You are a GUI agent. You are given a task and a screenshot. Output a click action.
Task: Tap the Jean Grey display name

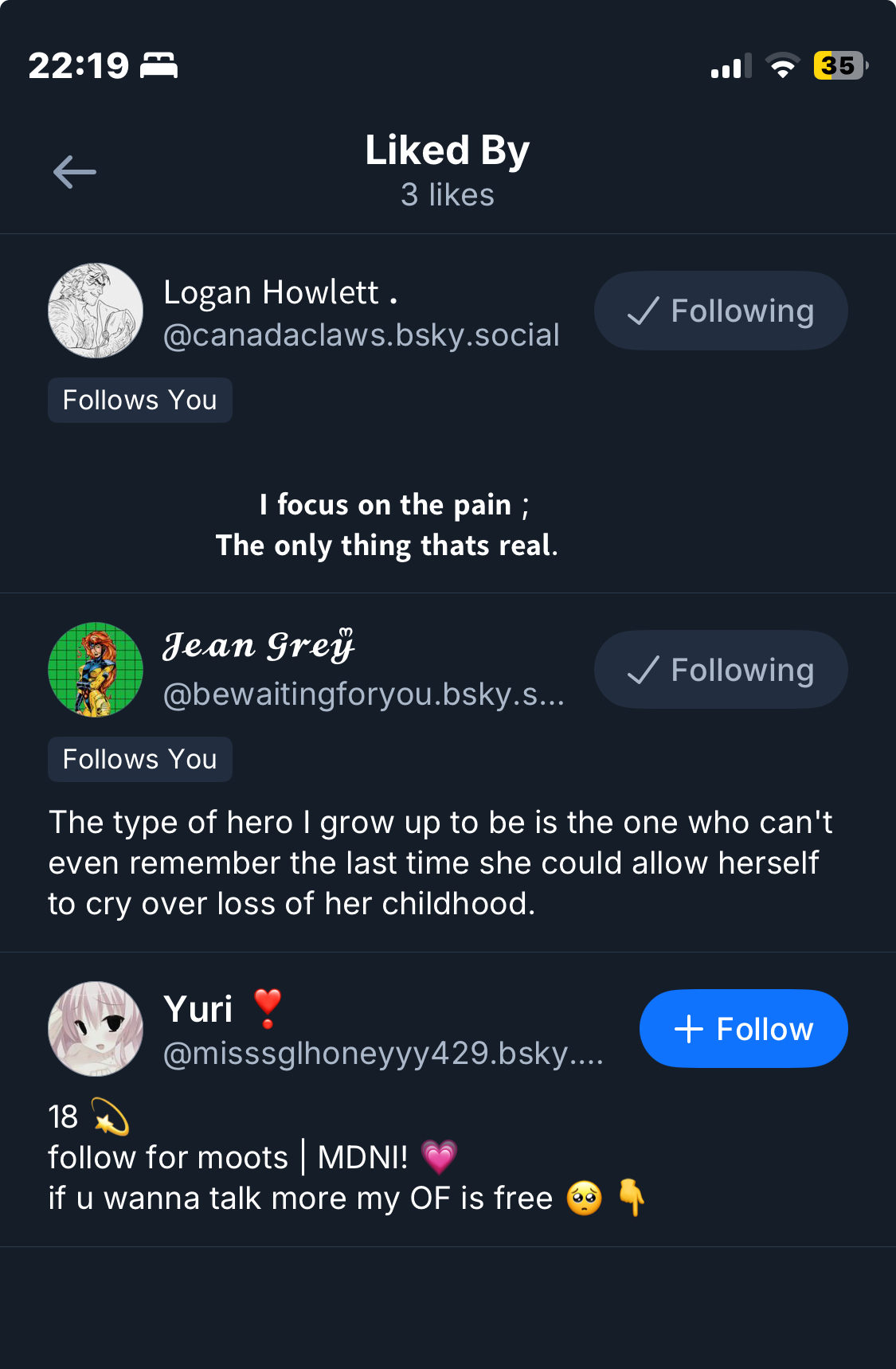coord(258,645)
